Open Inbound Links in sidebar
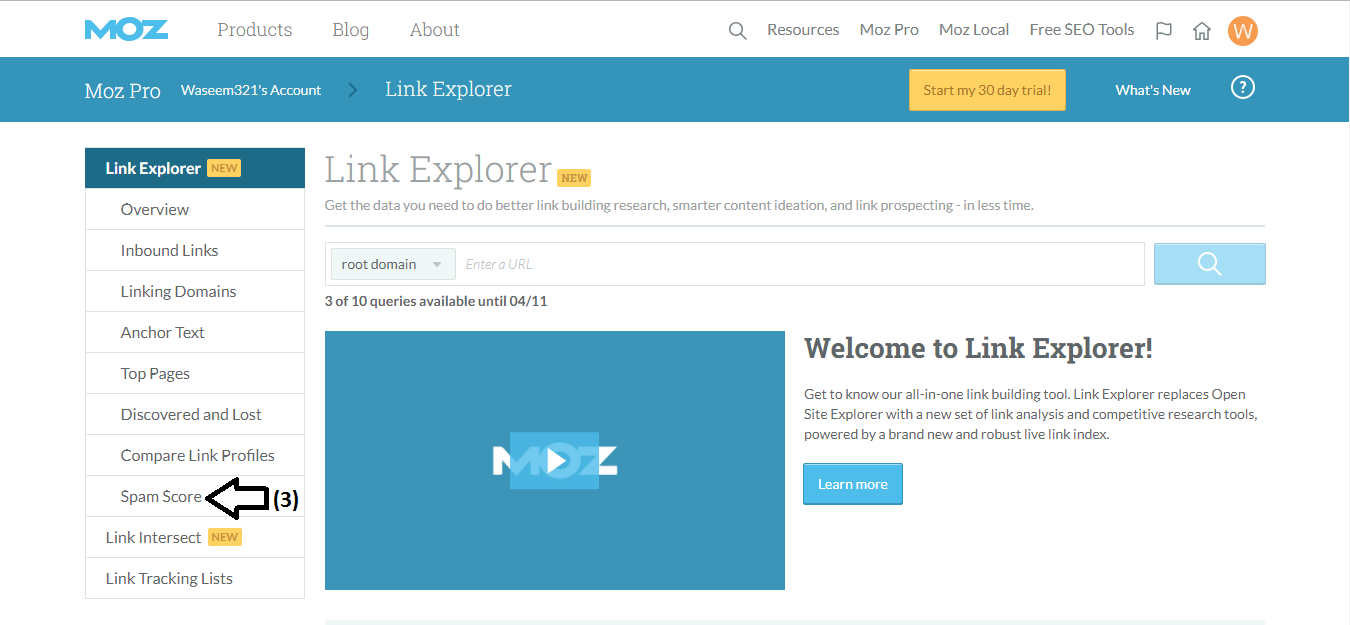This screenshot has height=625, width=1350. 195,250
